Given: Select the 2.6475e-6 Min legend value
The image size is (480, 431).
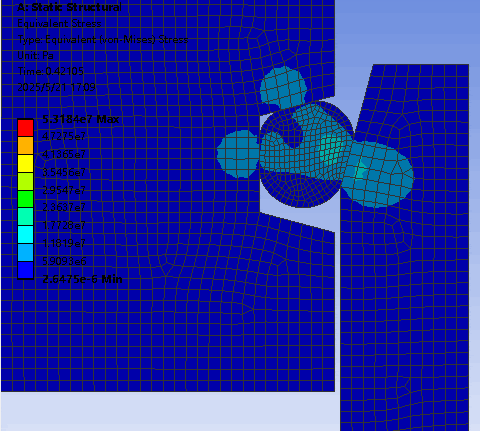Looking at the screenshot, I should [x=82, y=279].
